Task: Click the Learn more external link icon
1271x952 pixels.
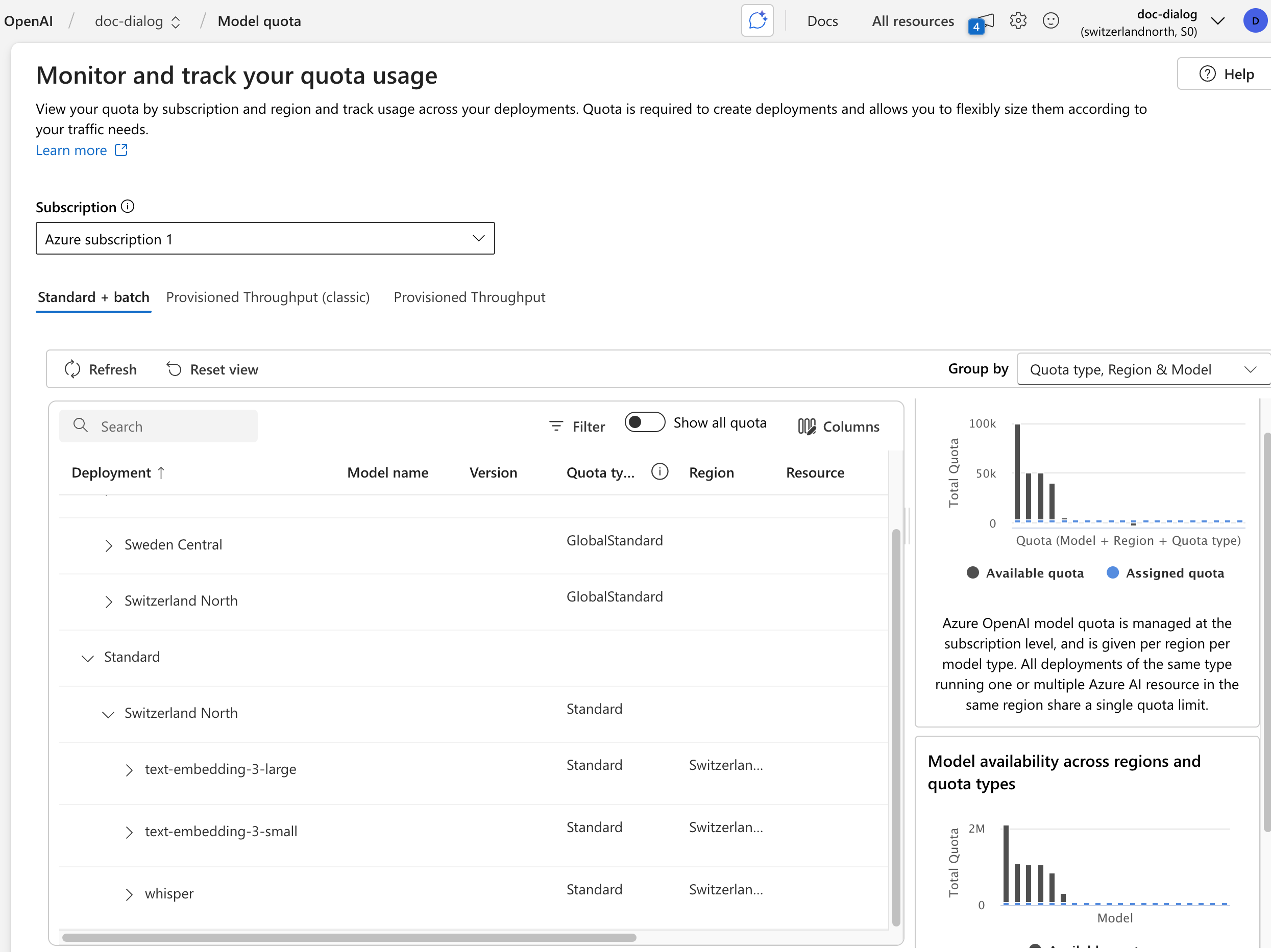Action: pyautogui.click(x=121, y=151)
